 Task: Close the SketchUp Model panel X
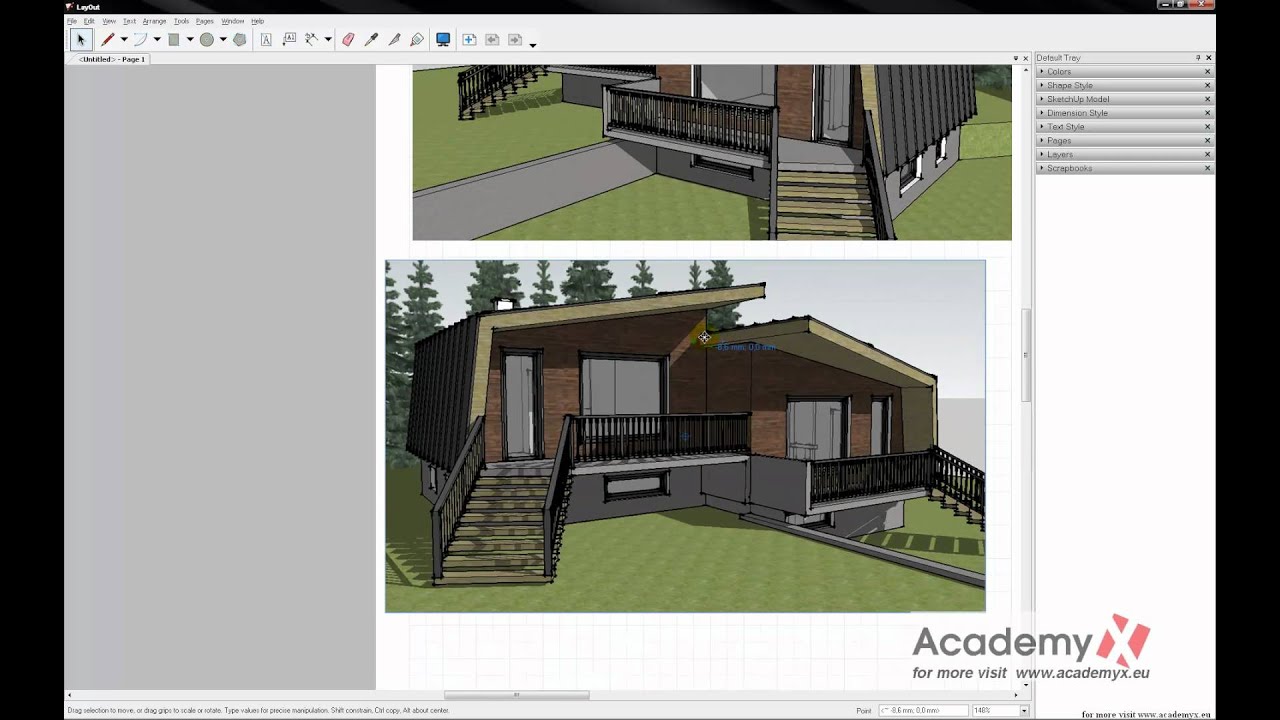coord(1207,99)
